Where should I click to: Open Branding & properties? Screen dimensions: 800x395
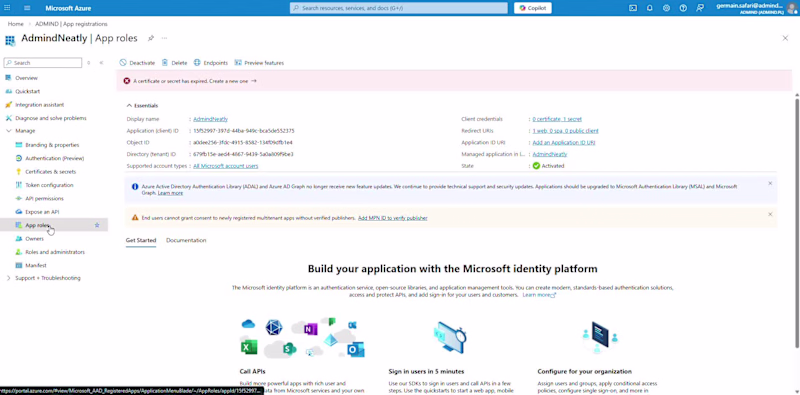pos(52,145)
